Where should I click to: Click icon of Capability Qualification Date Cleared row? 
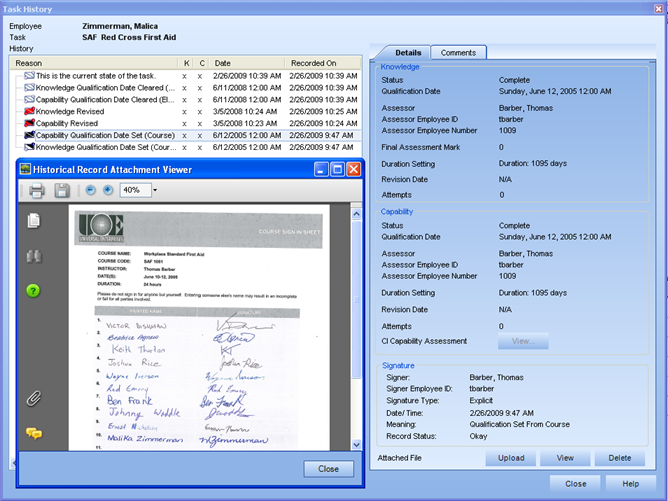click(x=29, y=100)
